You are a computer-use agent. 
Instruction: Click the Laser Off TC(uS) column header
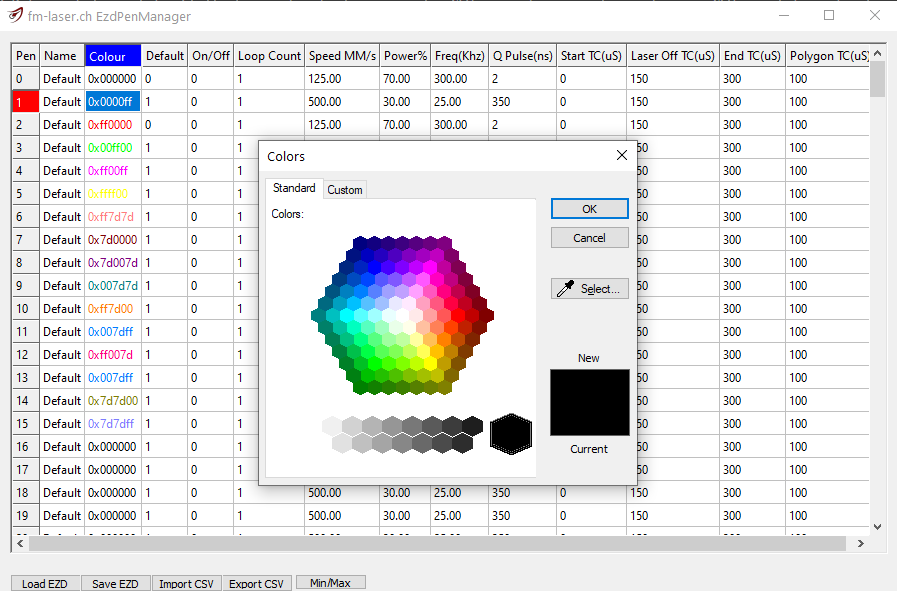(x=673, y=56)
